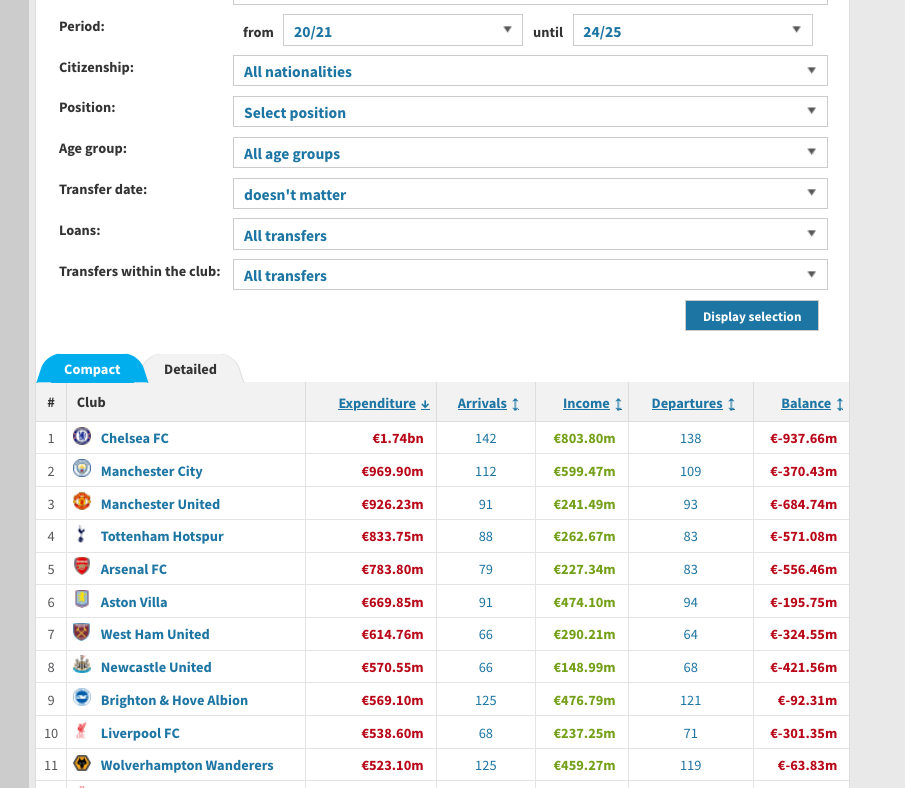
Task: Click Aston Villa's 94 departures count
Action: [690, 603]
